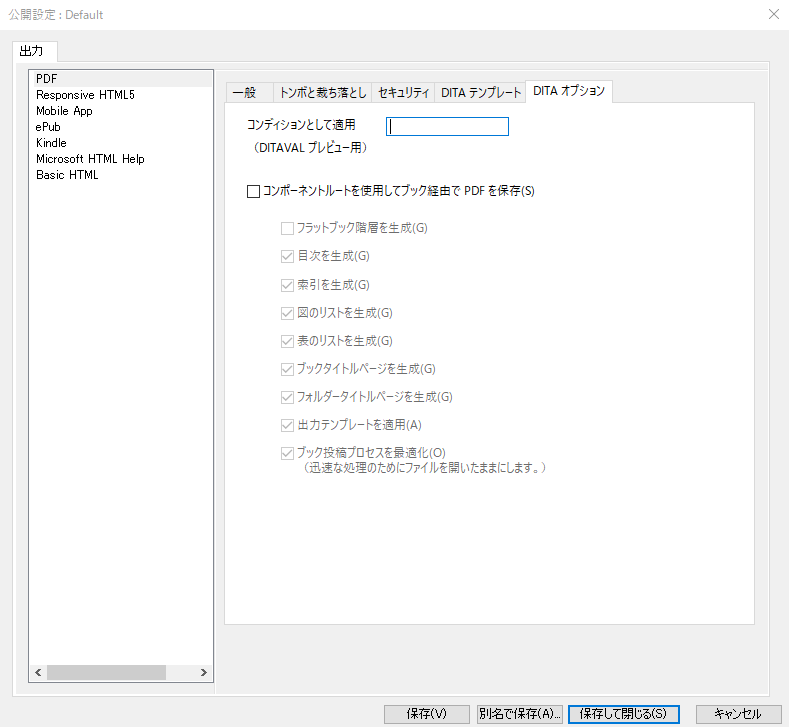Open the トンボと裁ち落とし tab
789x727 pixels.
322,92
